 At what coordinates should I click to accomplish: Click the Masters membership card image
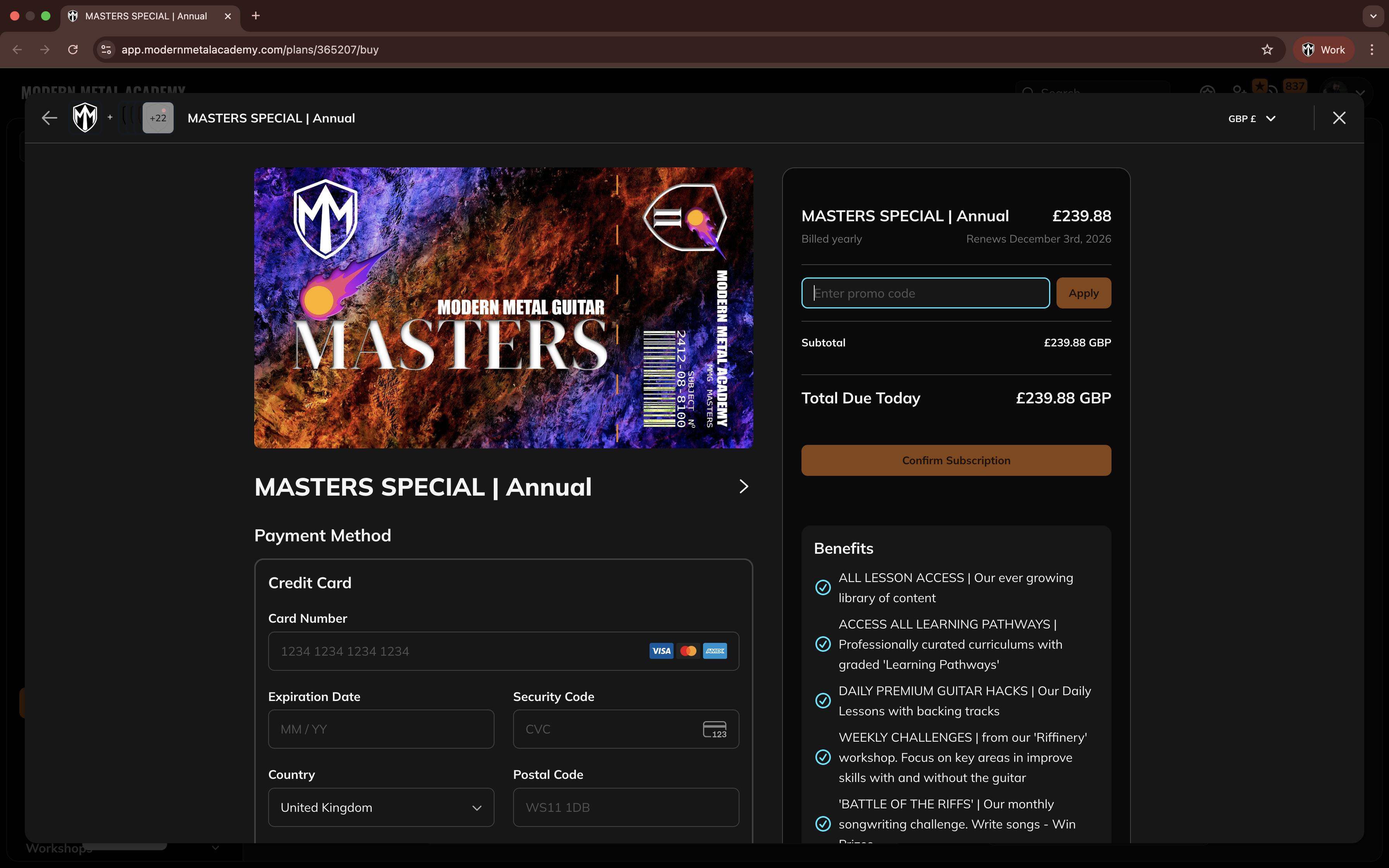503,308
